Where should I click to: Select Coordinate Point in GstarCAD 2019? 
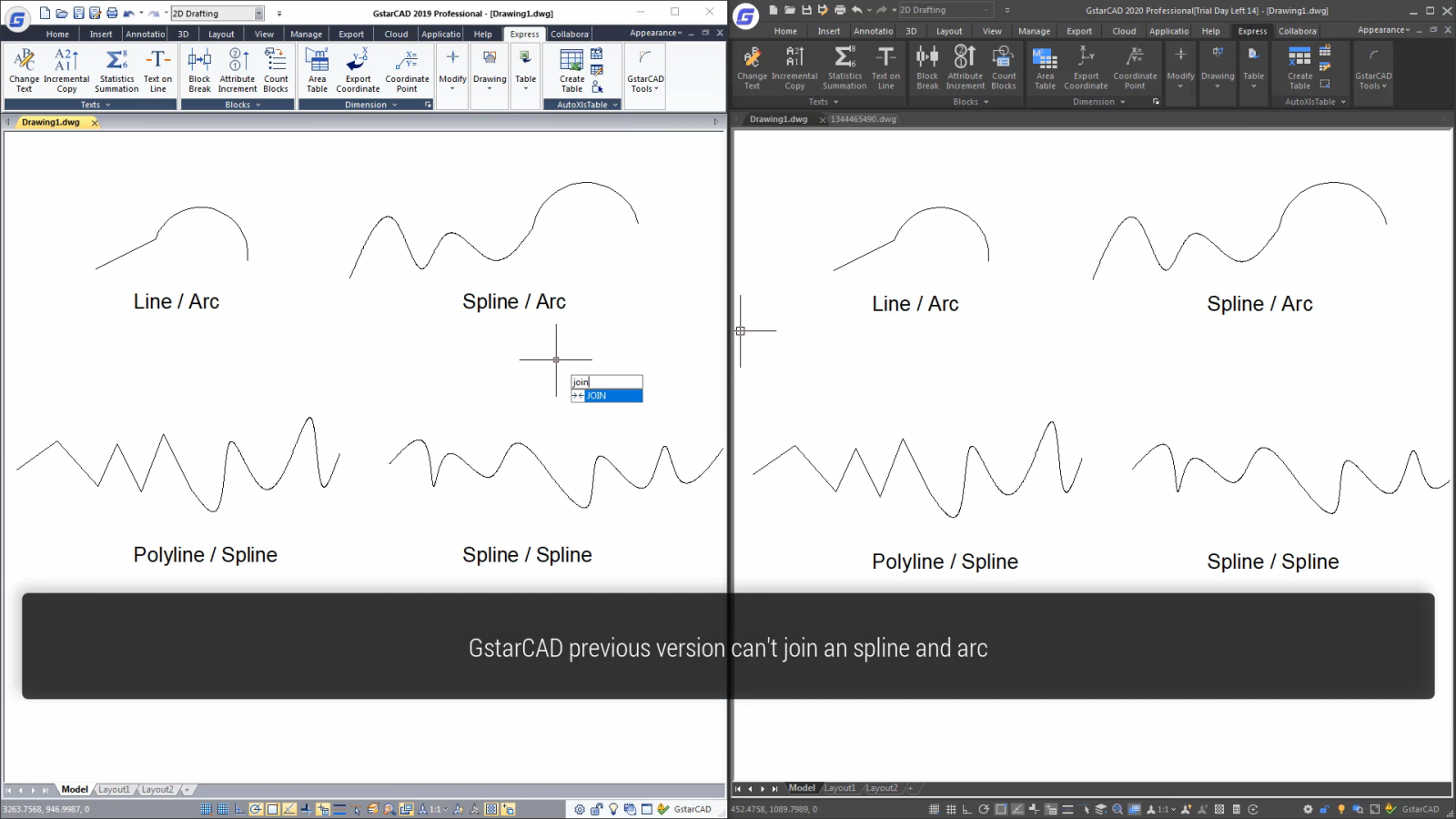coord(407,70)
